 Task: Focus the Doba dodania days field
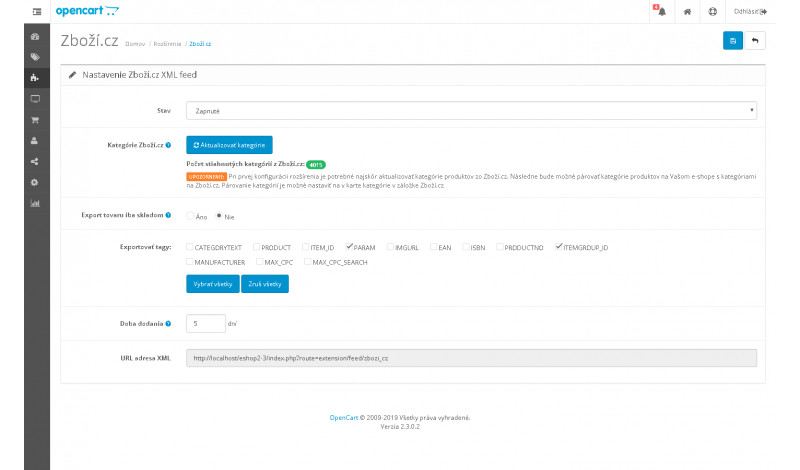tap(206, 324)
